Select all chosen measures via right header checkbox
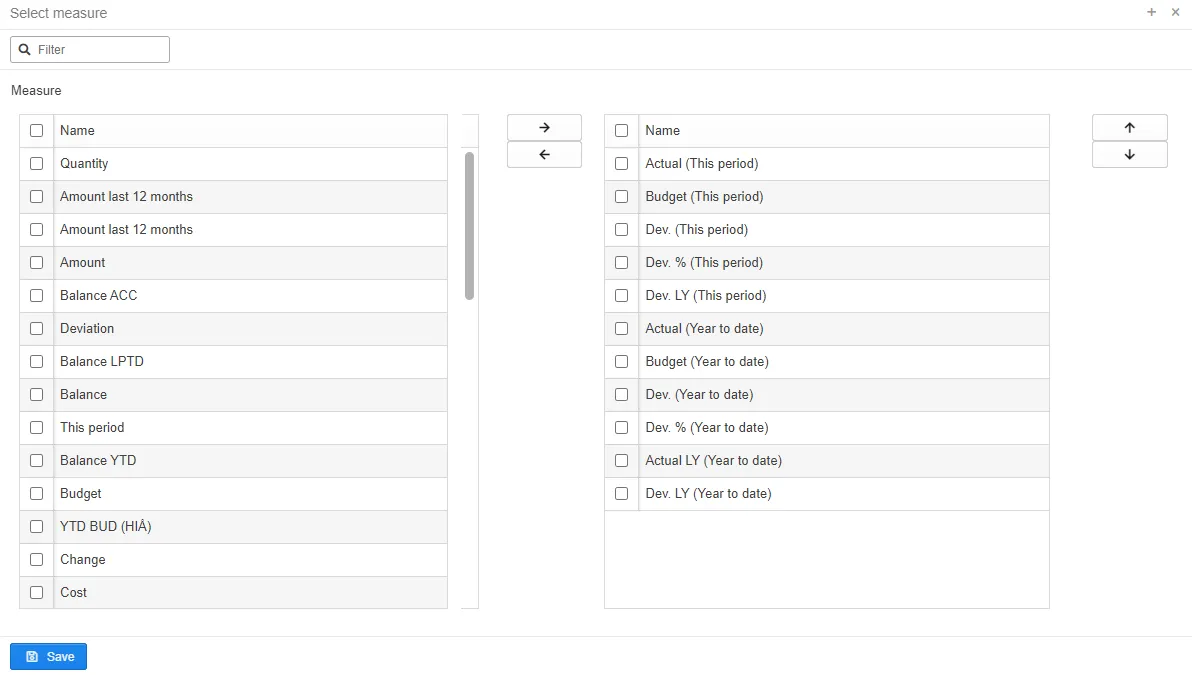The image size is (1192, 675). (x=622, y=130)
